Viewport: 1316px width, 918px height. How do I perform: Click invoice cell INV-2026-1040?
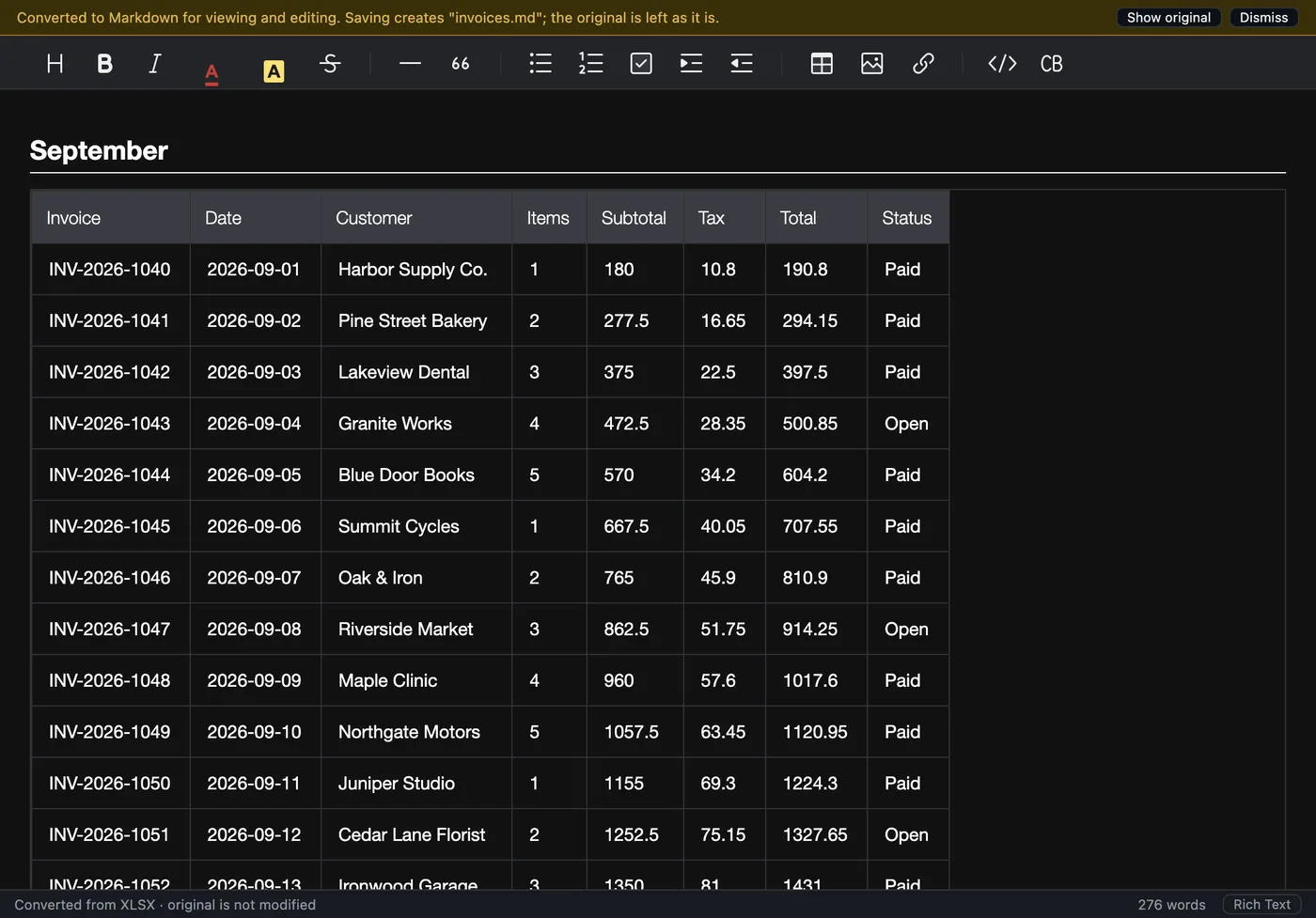(x=110, y=270)
